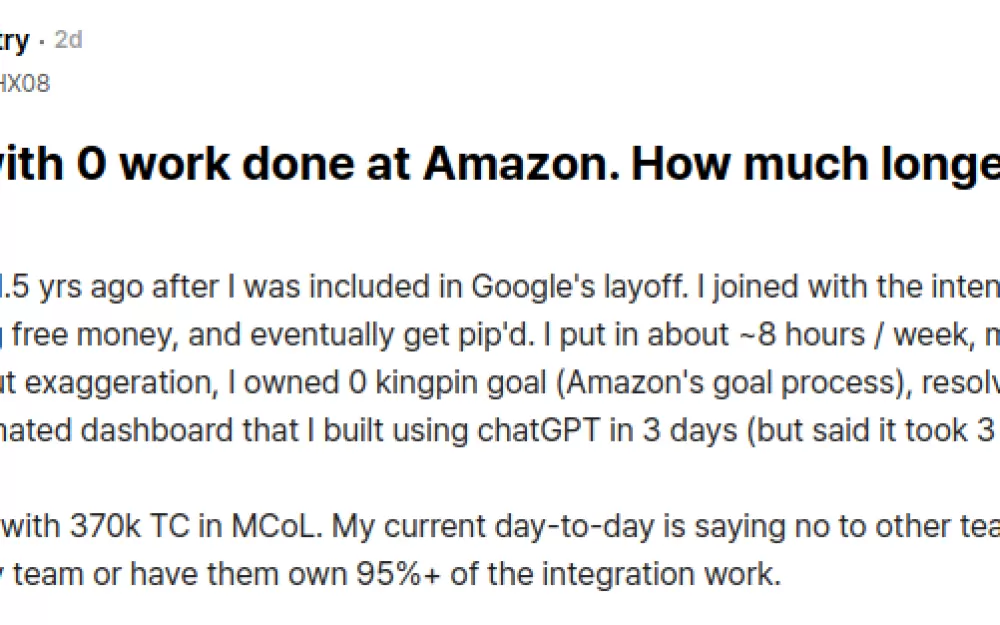Click the 370k TC text
This screenshot has height=625, width=1000.
(x=130, y=526)
